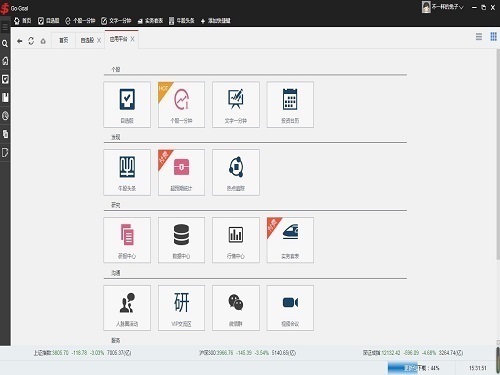The image size is (500, 375).
Task: Click the home icon beside refresh
Action: click(x=43, y=41)
